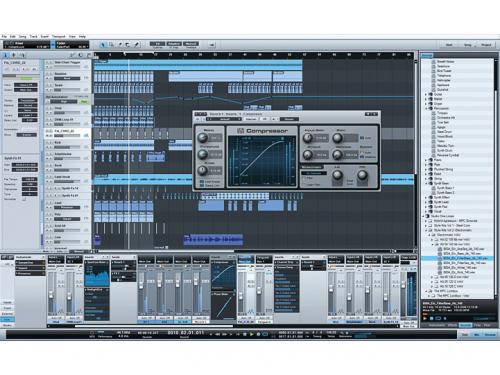500x375 pixels.
Task: Toggle the Auto gain checkbox in Compressor
Action: click(362, 138)
